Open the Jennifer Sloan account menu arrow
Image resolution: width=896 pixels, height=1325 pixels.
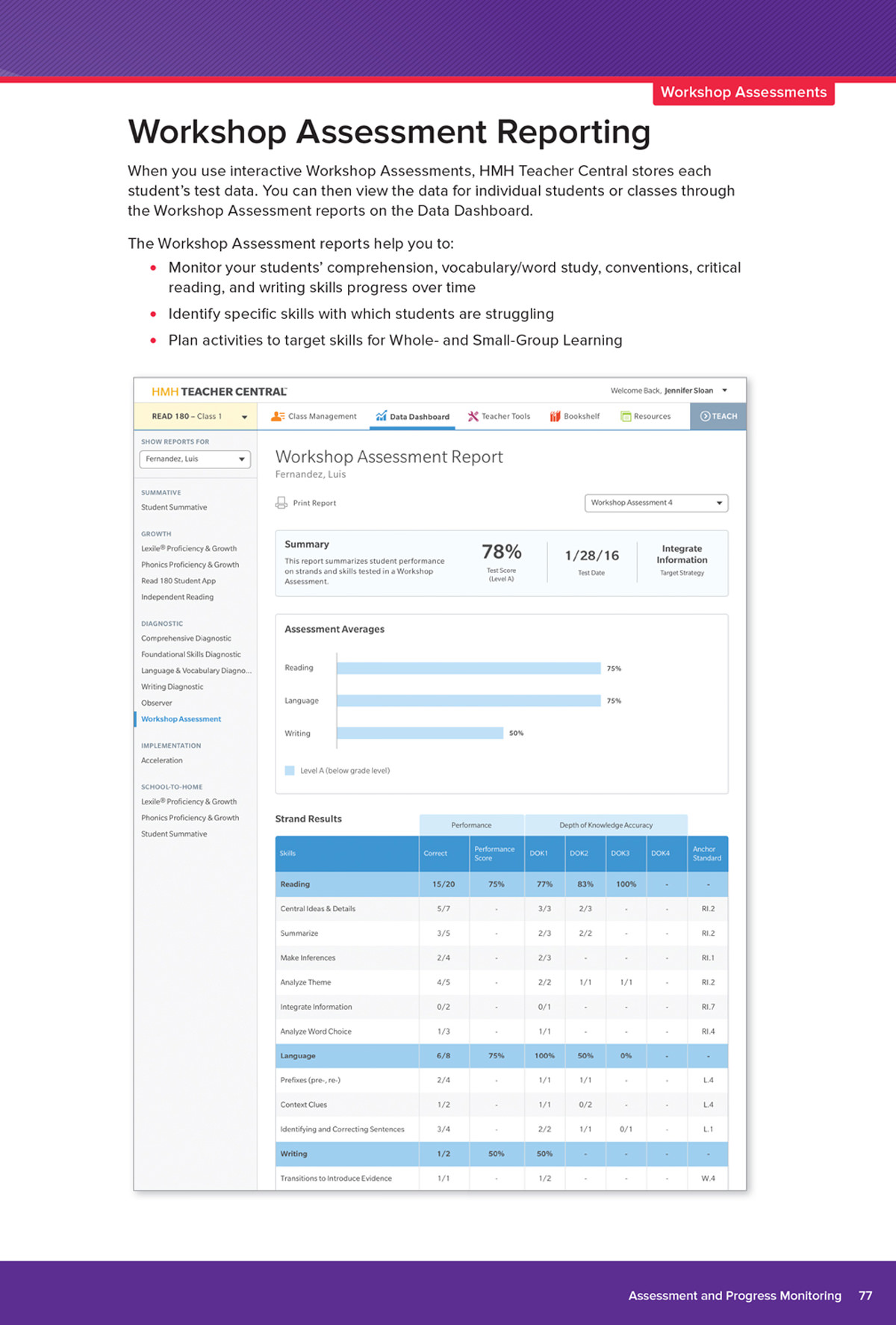point(724,391)
